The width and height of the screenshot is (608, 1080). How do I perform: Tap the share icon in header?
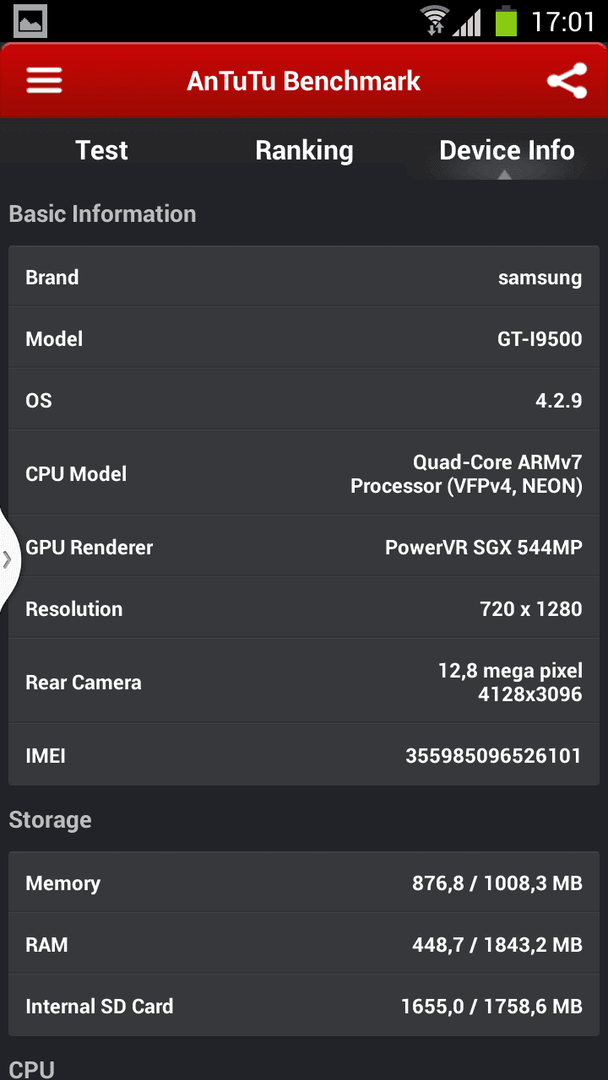(567, 81)
